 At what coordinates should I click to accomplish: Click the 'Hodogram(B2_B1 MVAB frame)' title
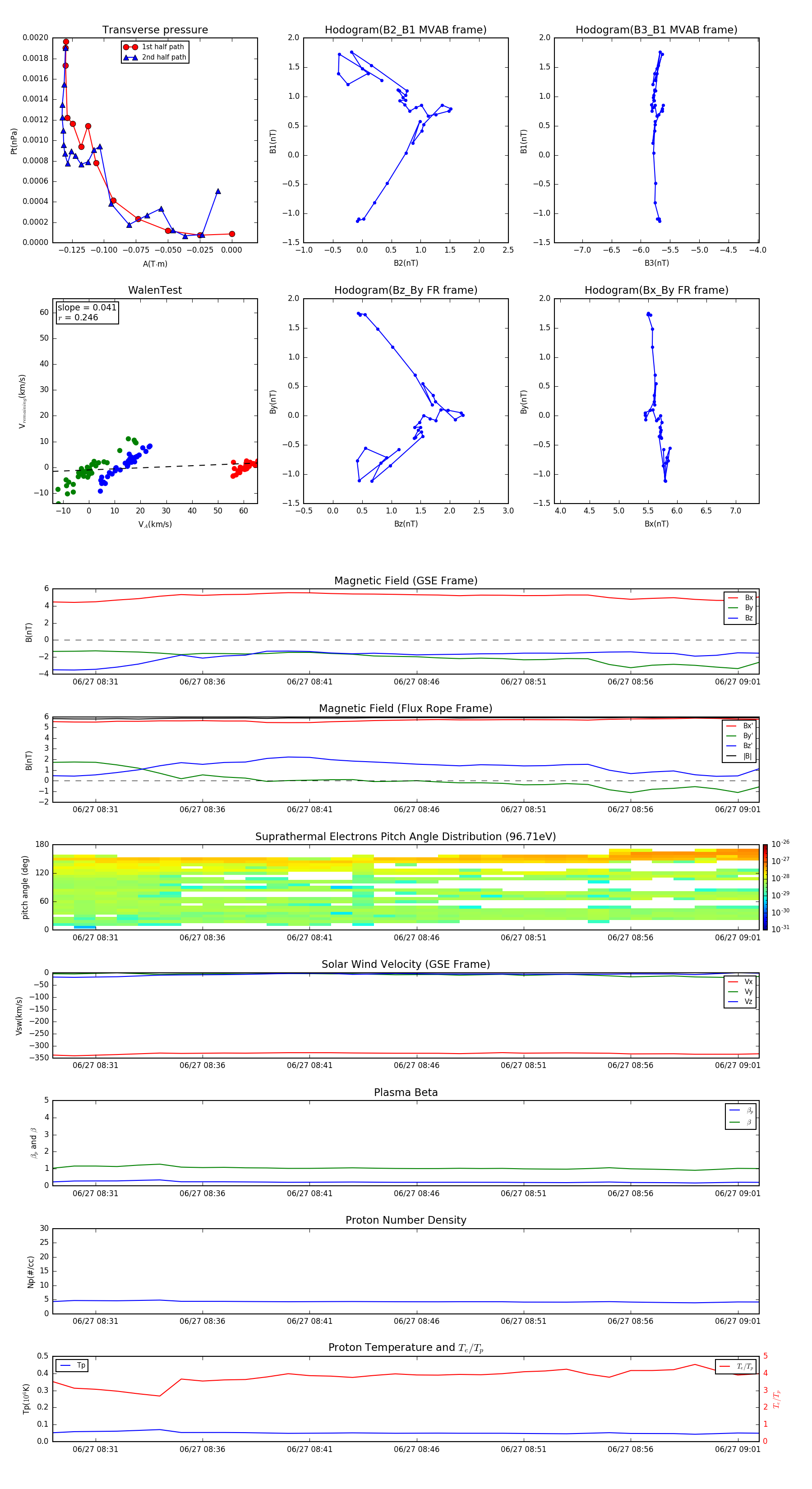pos(406,30)
